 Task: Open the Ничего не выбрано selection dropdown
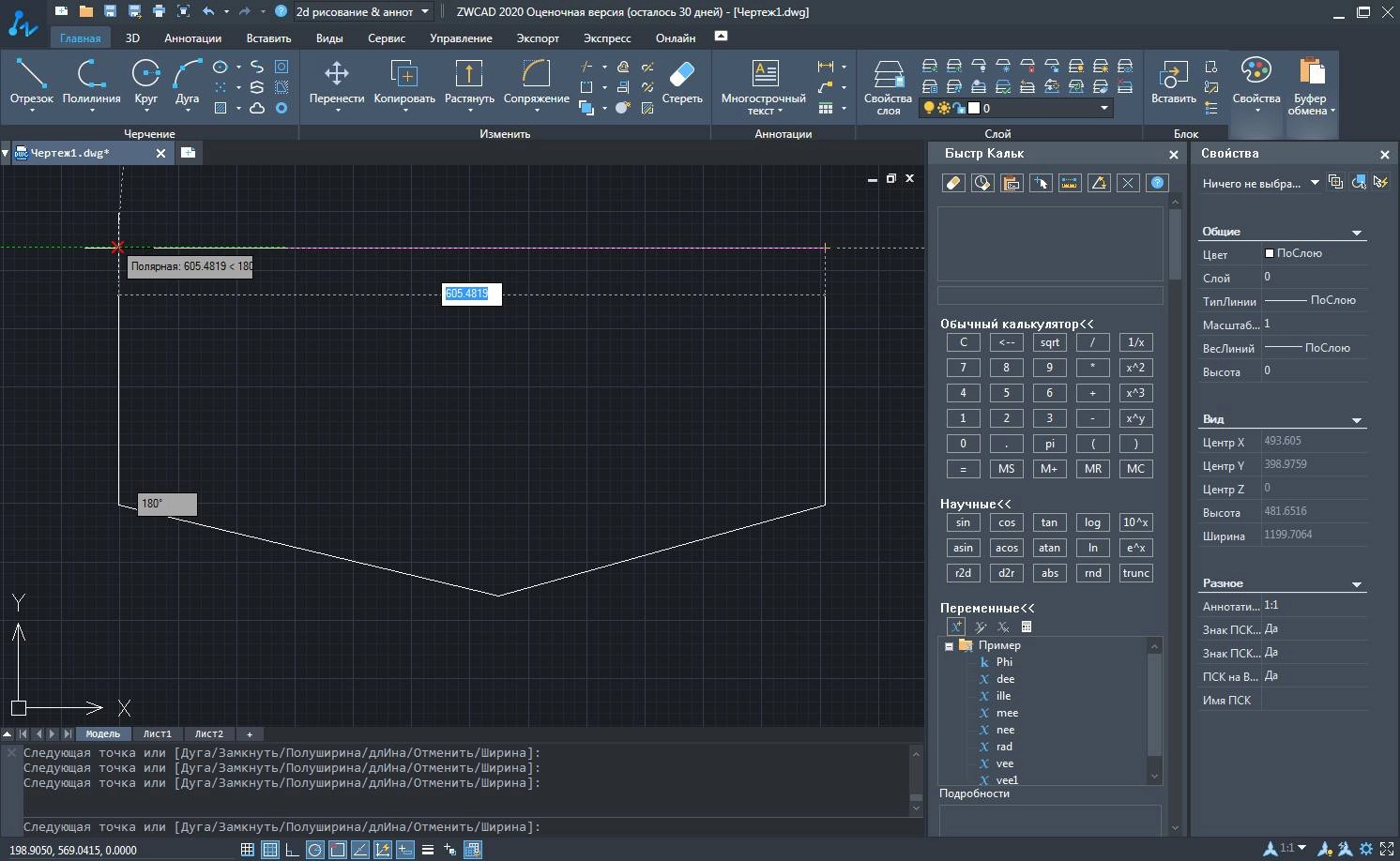click(1261, 183)
